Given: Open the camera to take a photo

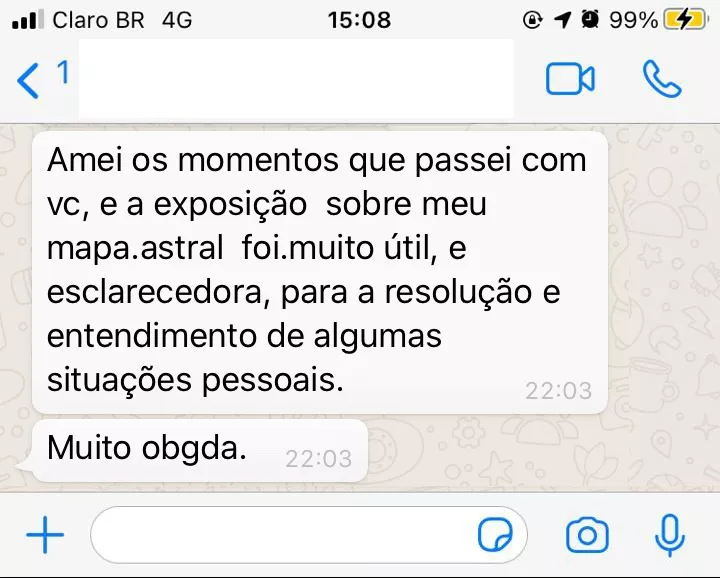Looking at the screenshot, I should [587, 535].
